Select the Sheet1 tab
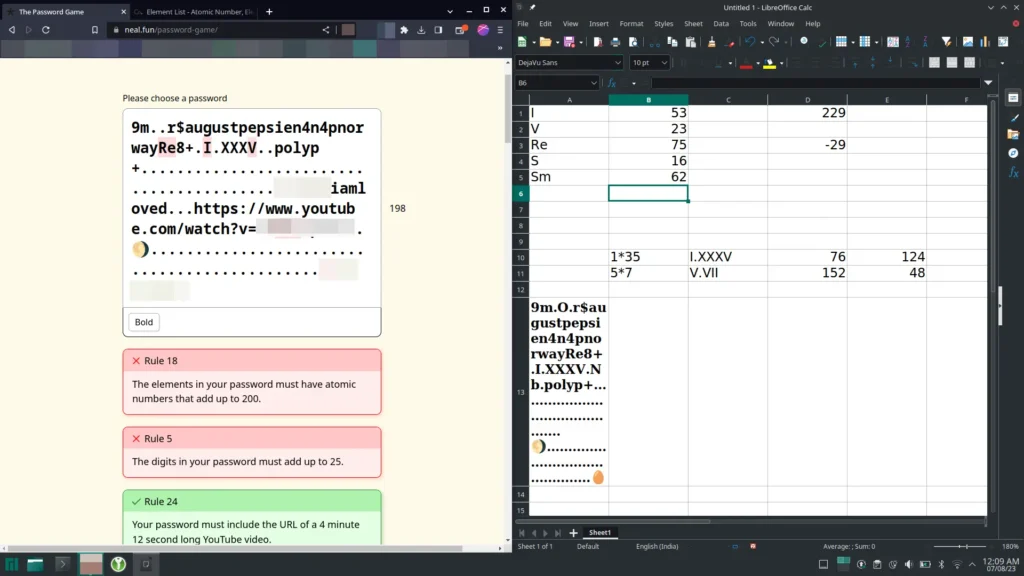Viewport: 1024px width, 576px height. tap(600, 533)
